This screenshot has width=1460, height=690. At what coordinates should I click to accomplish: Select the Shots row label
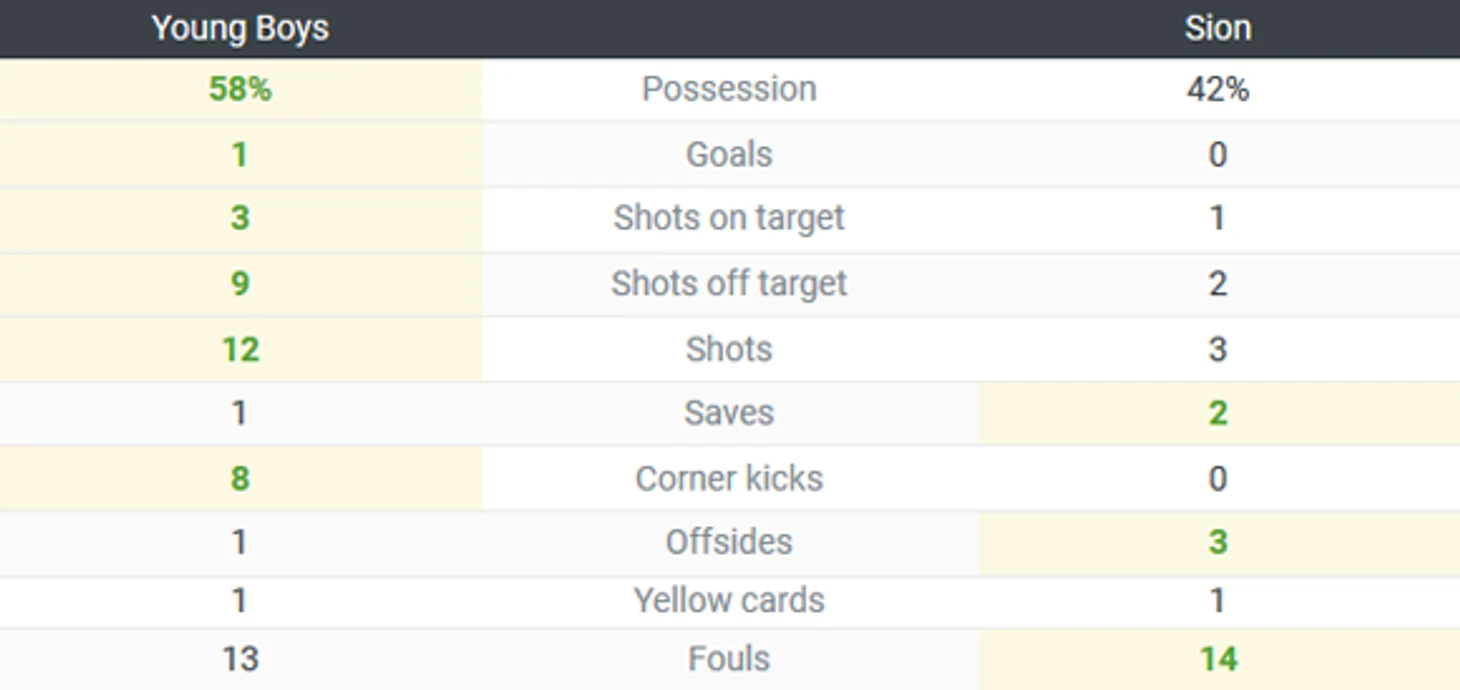729,349
